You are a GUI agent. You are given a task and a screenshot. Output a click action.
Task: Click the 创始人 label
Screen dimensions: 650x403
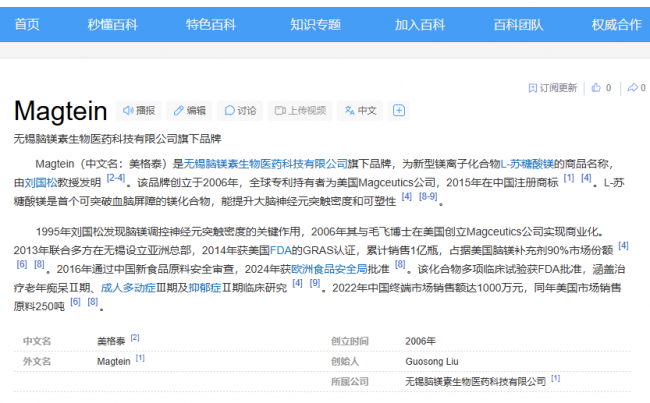click(344, 362)
